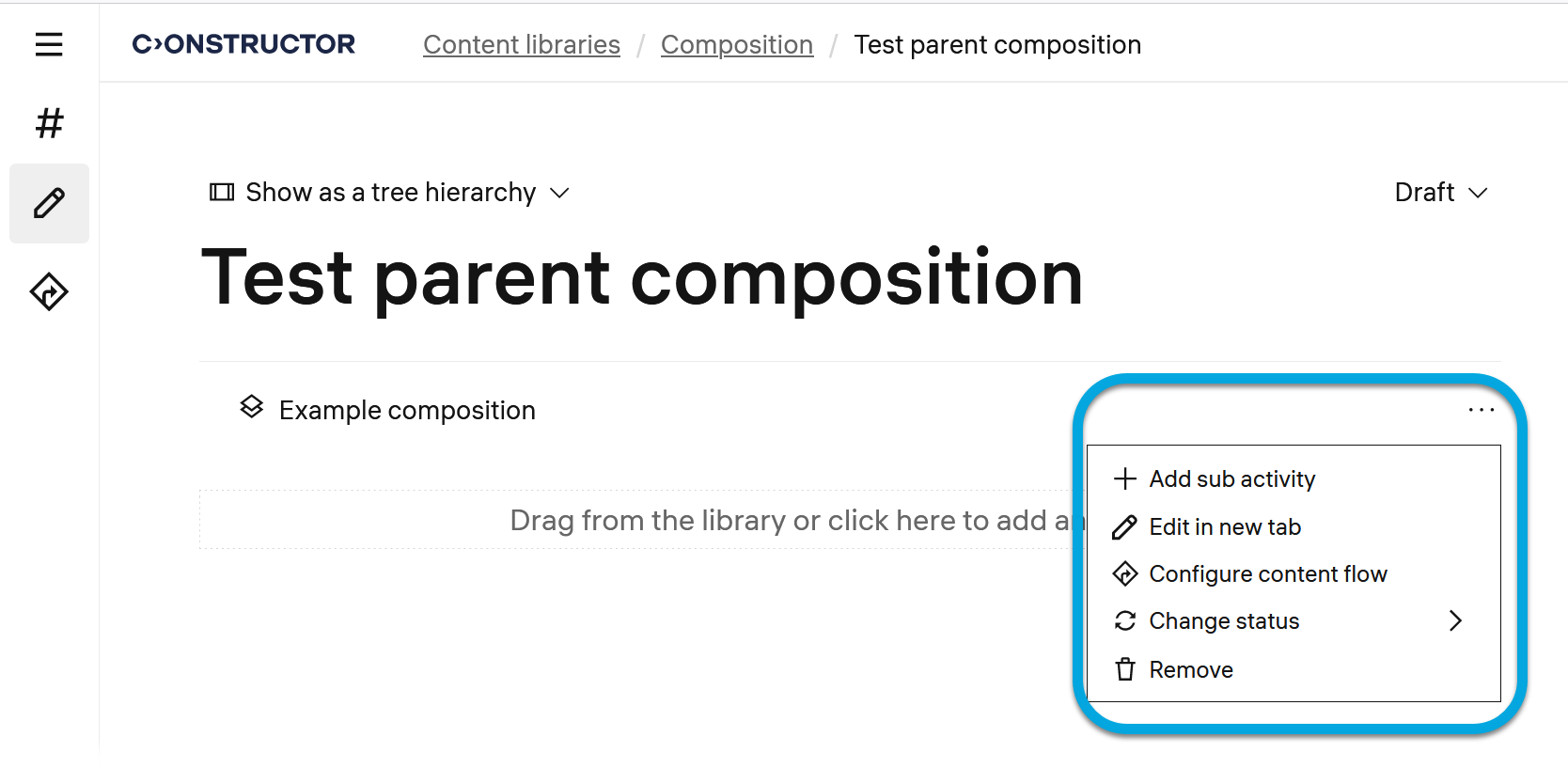
Task: Click the Constructor logo
Action: coord(243,44)
